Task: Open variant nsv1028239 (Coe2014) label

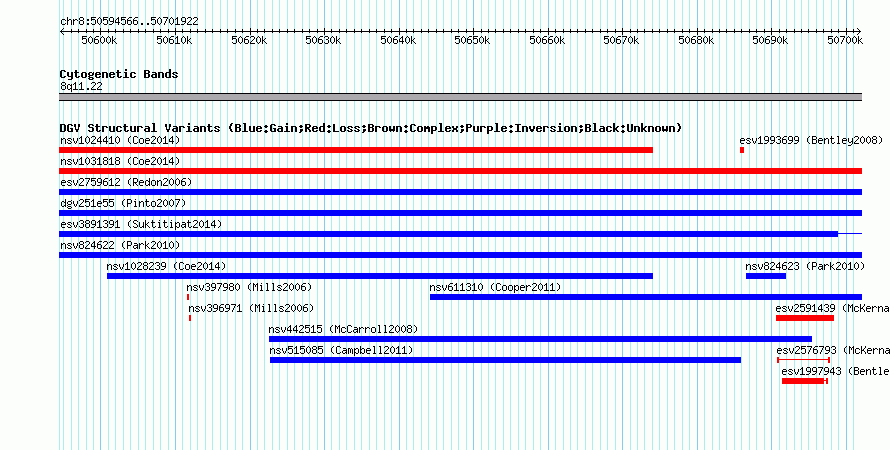Action: (166, 266)
